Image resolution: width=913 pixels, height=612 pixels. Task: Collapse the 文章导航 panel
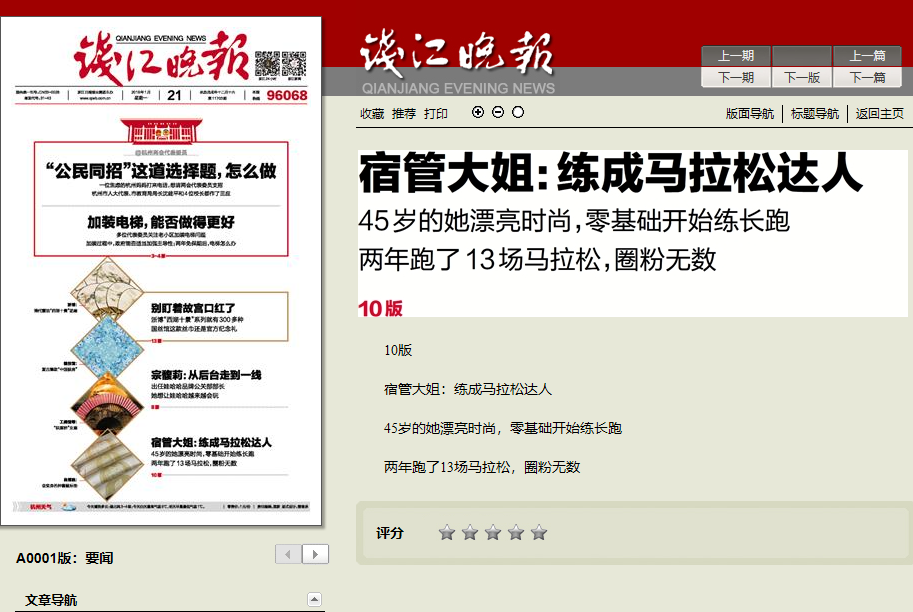tap(314, 600)
